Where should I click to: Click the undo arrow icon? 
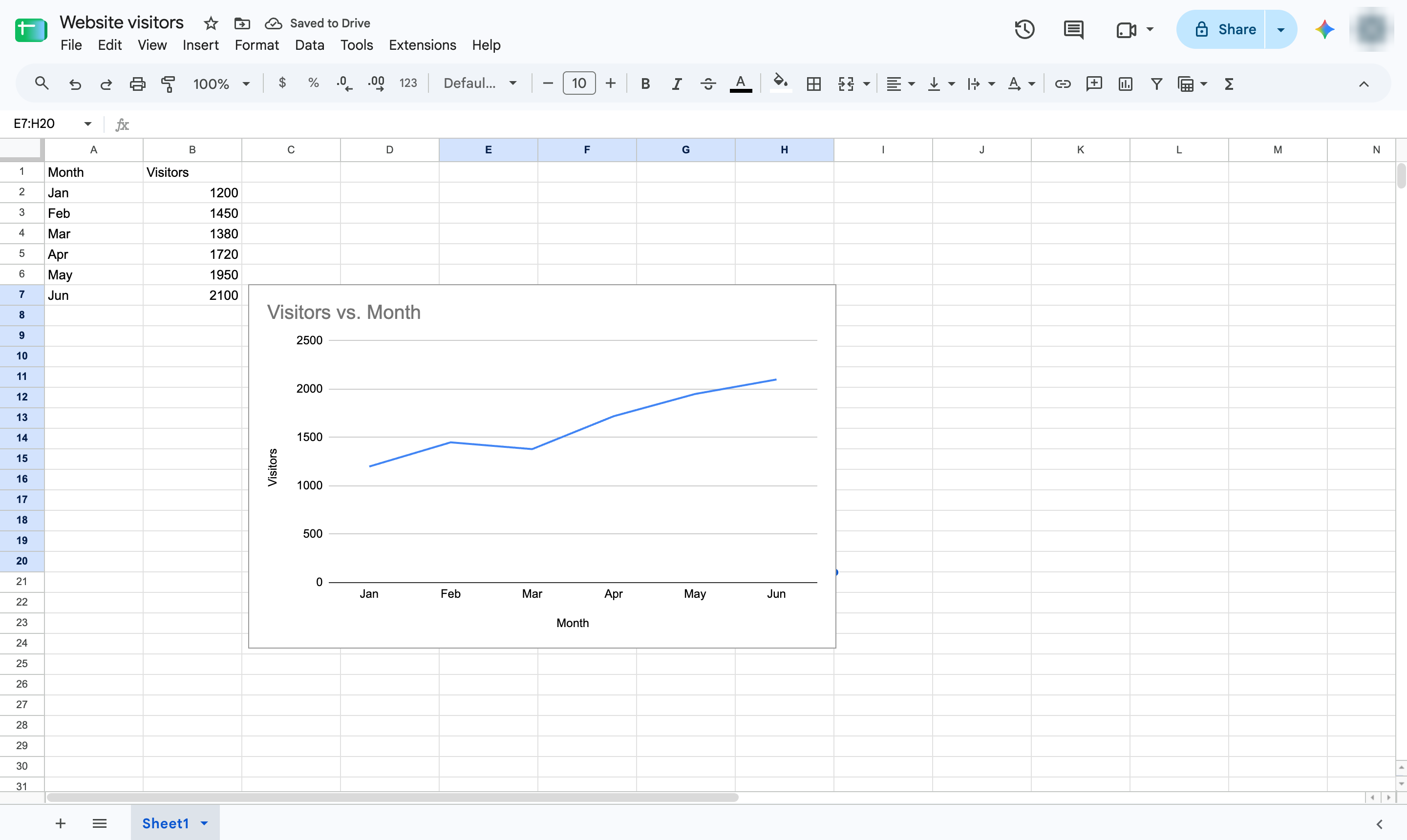click(75, 84)
